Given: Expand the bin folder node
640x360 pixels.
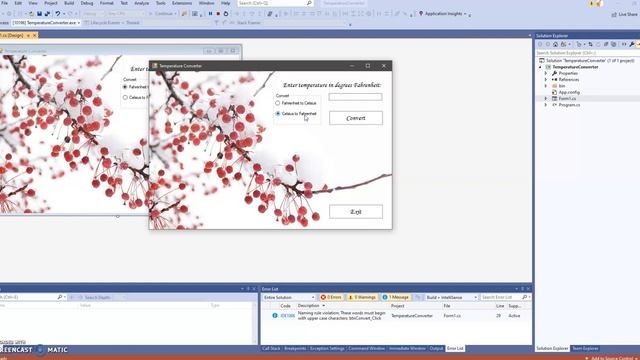Looking at the screenshot, I should pyautogui.click(x=546, y=86).
